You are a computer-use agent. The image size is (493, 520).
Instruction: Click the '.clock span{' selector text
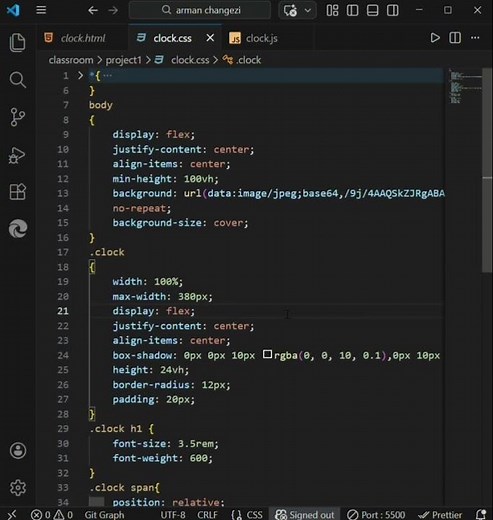(124, 488)
